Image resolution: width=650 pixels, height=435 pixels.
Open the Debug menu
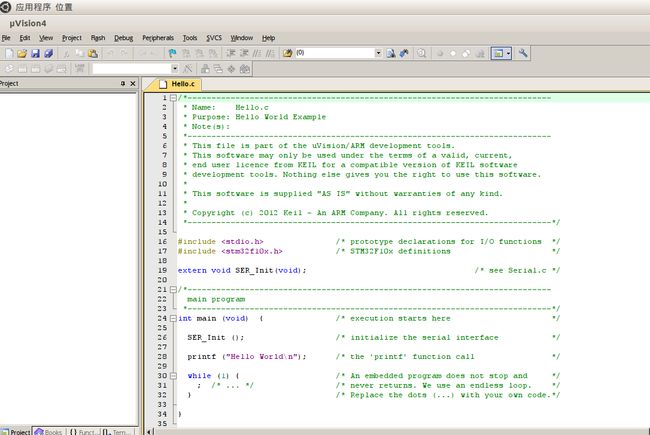124,38
